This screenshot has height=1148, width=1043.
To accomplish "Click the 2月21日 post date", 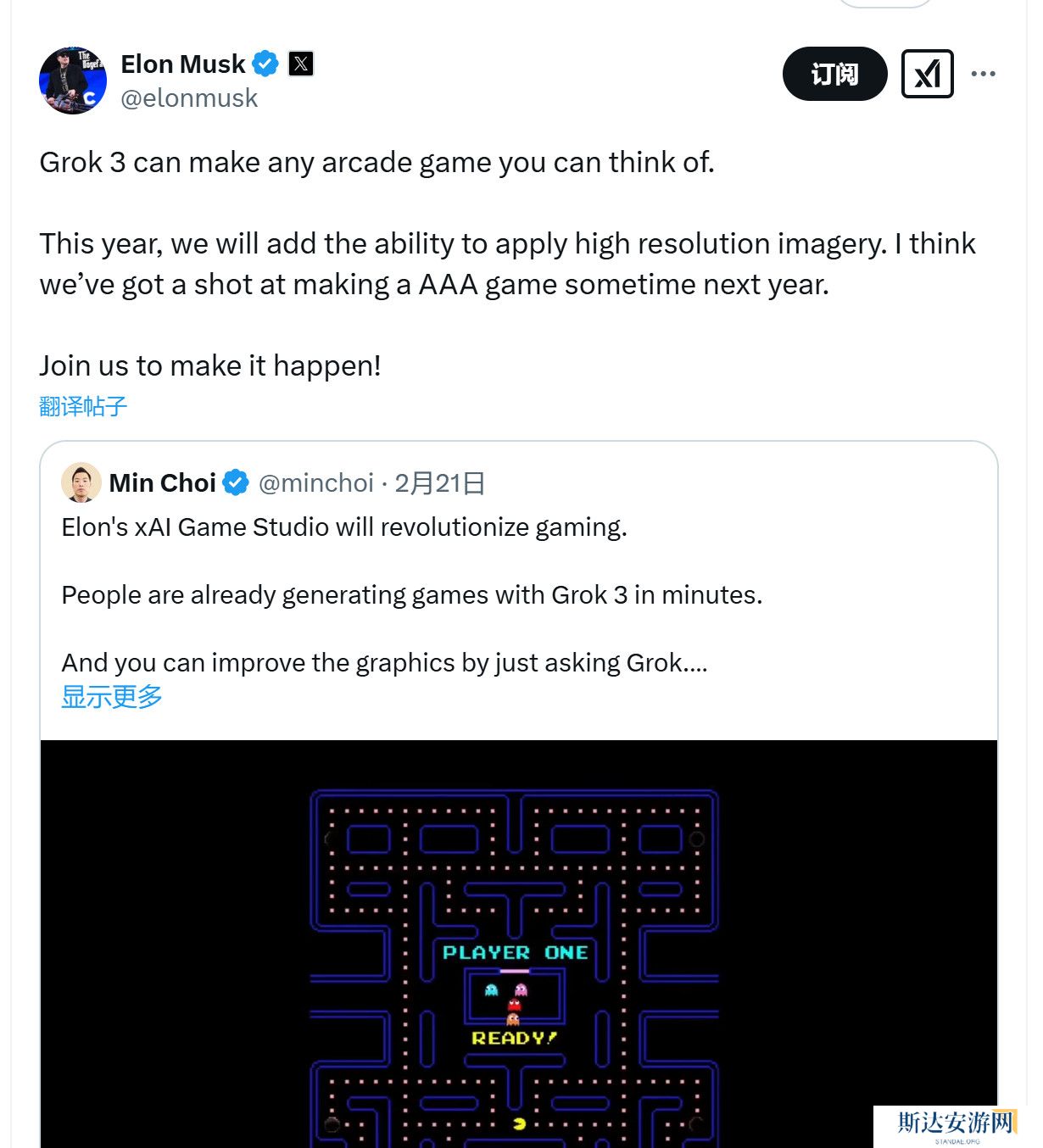I will point(439,482).
